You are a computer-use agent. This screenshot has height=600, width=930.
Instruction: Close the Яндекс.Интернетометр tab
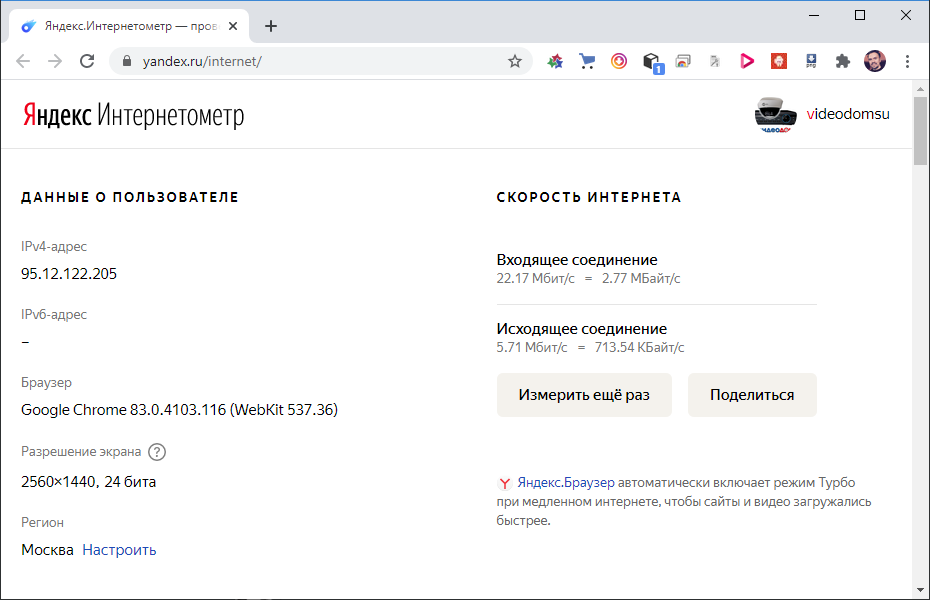[233, 26]
